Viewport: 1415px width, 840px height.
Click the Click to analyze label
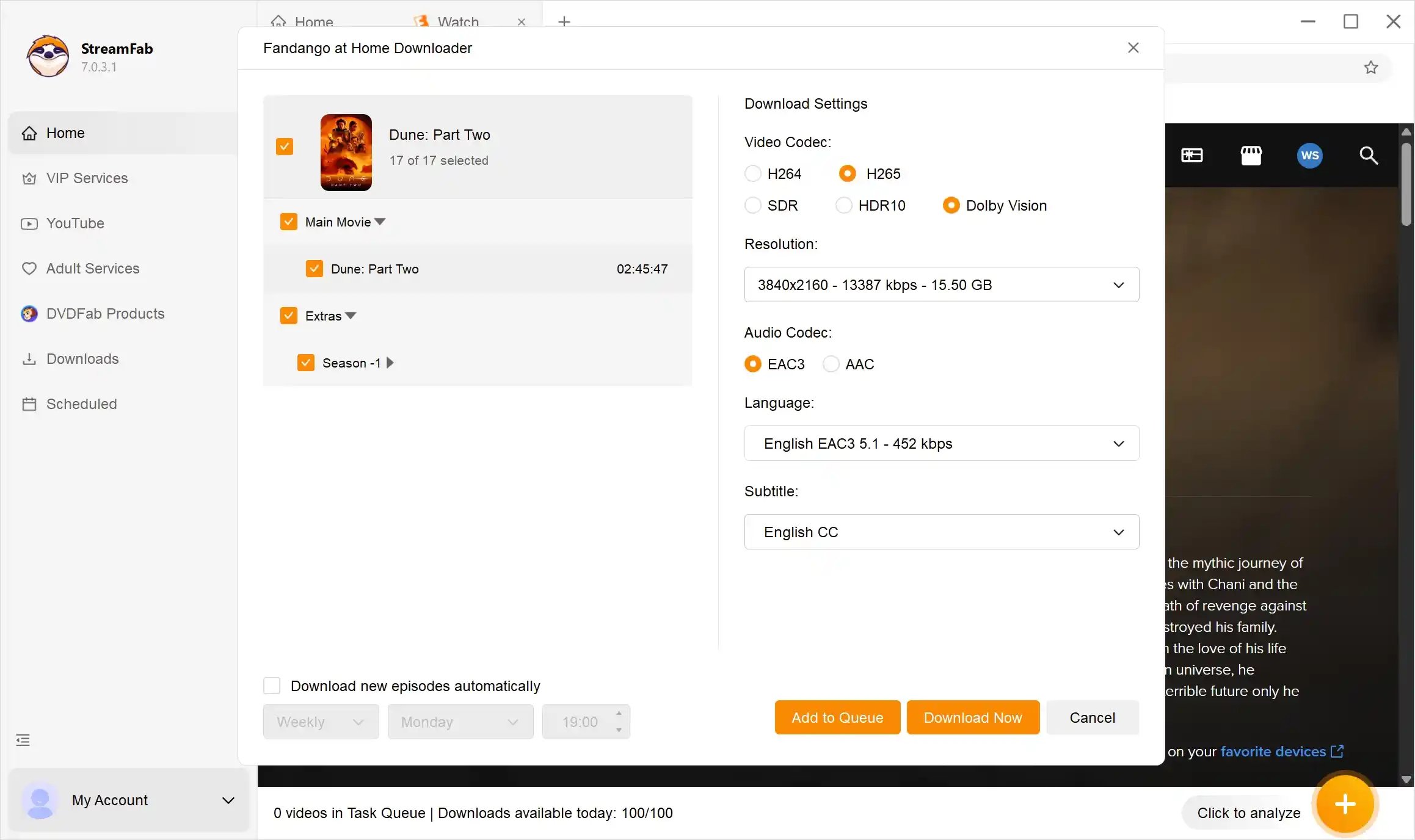coord(1248,813)
